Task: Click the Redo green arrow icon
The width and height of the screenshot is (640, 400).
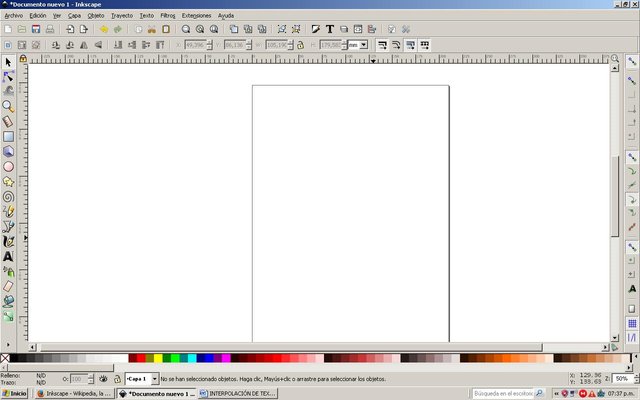Action: coord(118,29)
